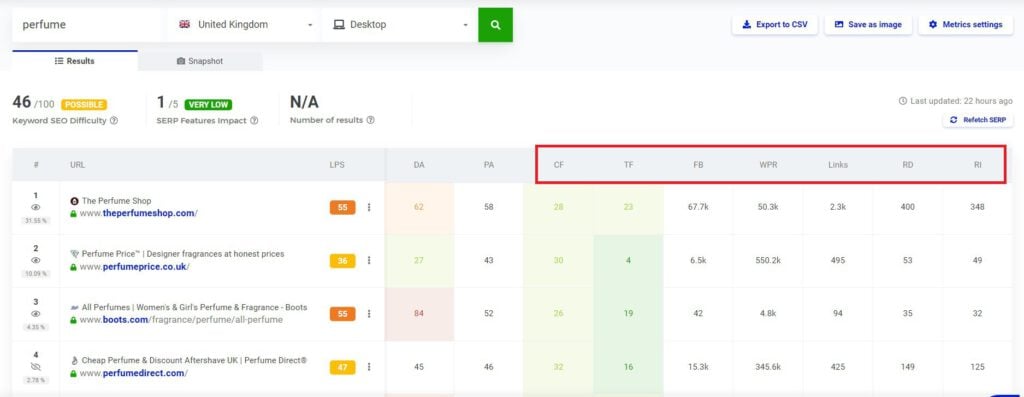Click the perfume keyword input field
Image resolution: width=1024 pixels, height=397 pixels.
click(x=87, y=25)
